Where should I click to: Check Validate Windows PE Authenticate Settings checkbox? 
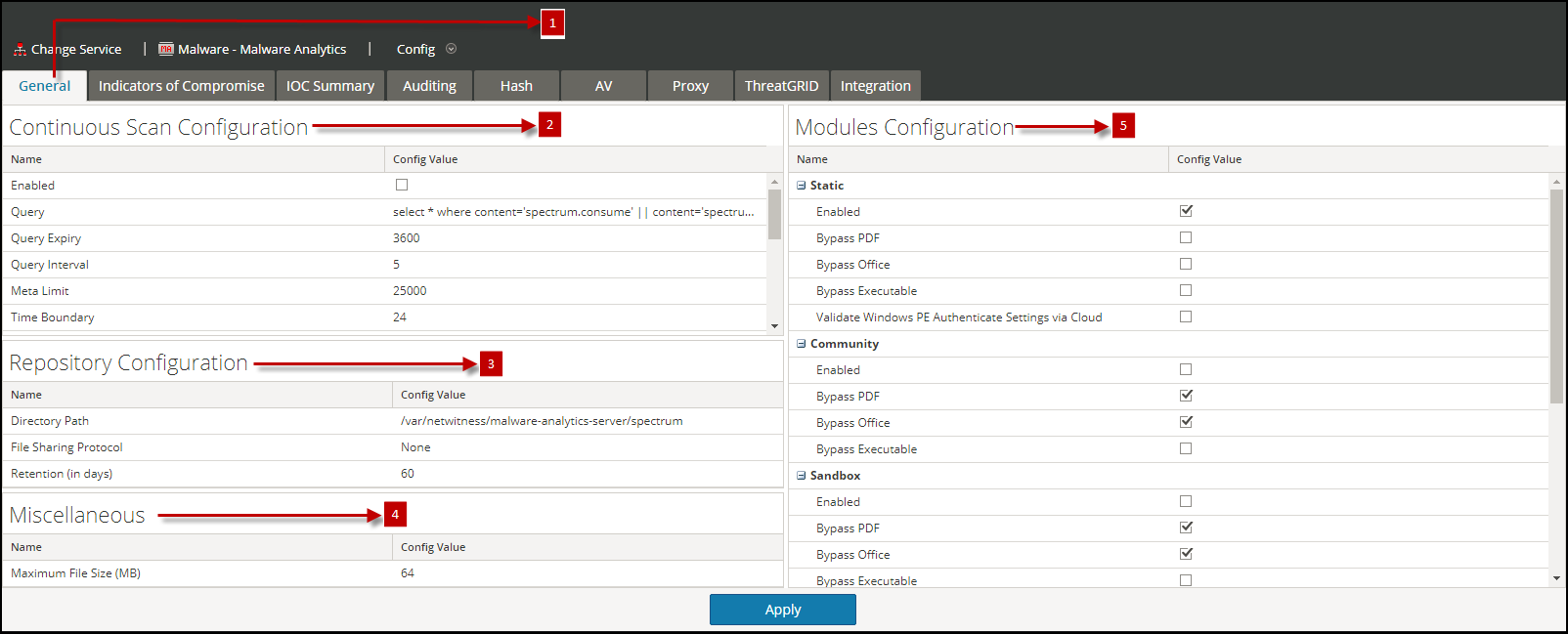point(1186,317)
